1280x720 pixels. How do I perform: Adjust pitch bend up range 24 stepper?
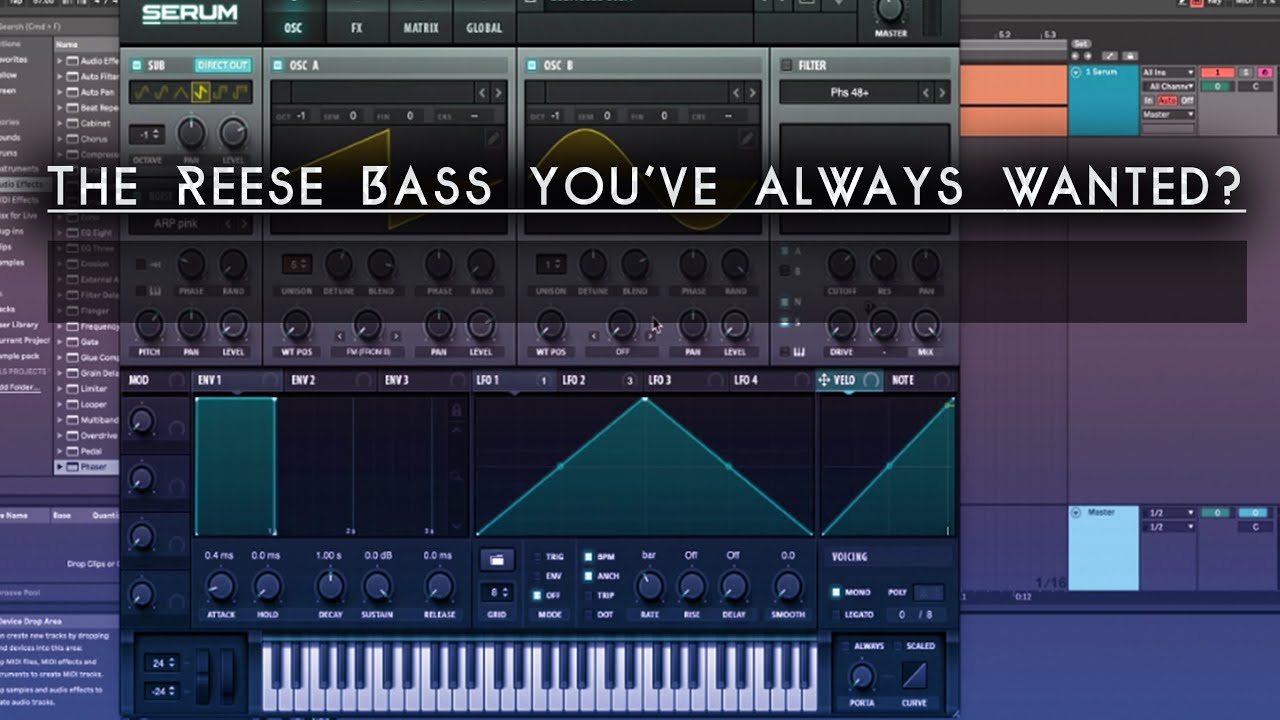click(x=160, y=662)
